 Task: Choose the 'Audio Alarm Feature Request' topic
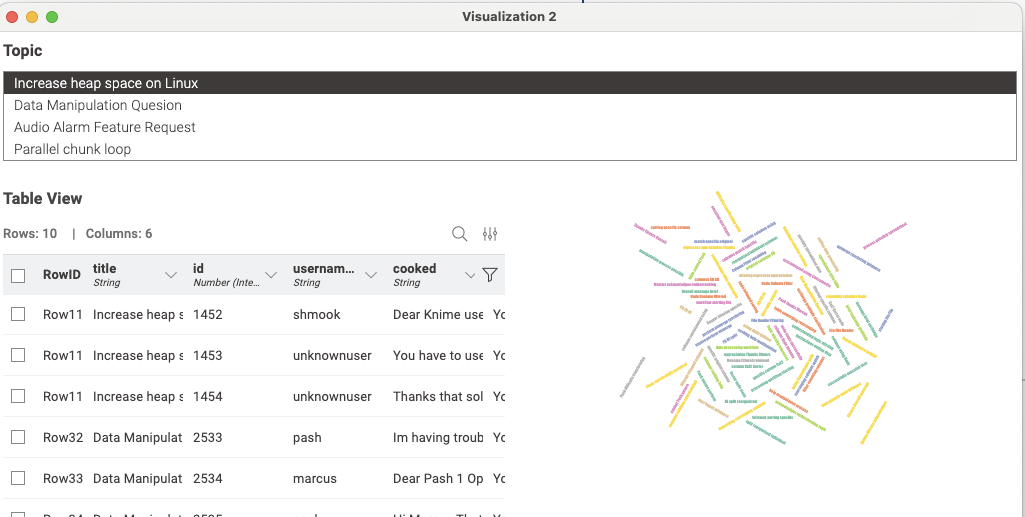105,127
